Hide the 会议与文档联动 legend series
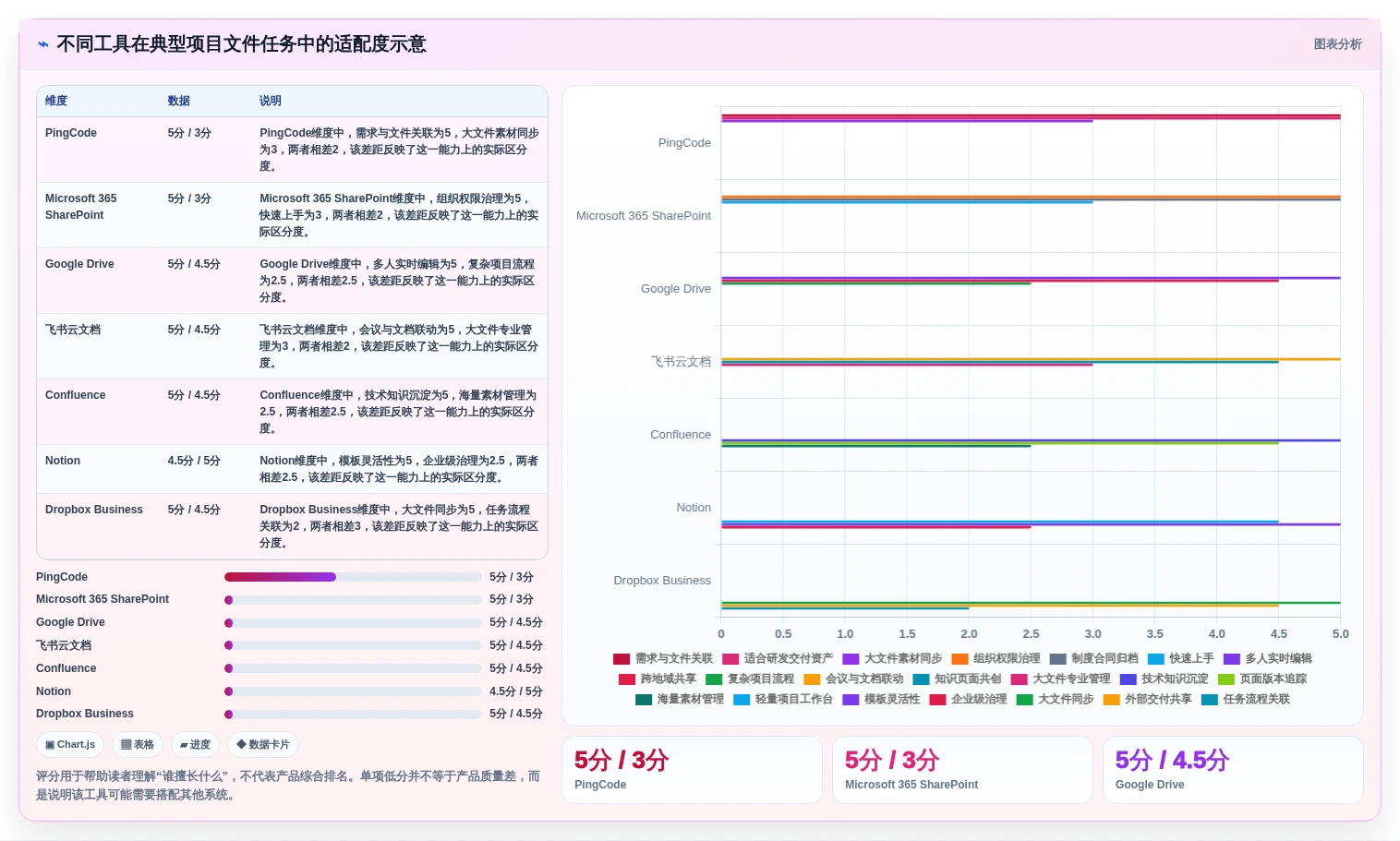Screen dimensions: 1400x841 click(x=853, y=679)
